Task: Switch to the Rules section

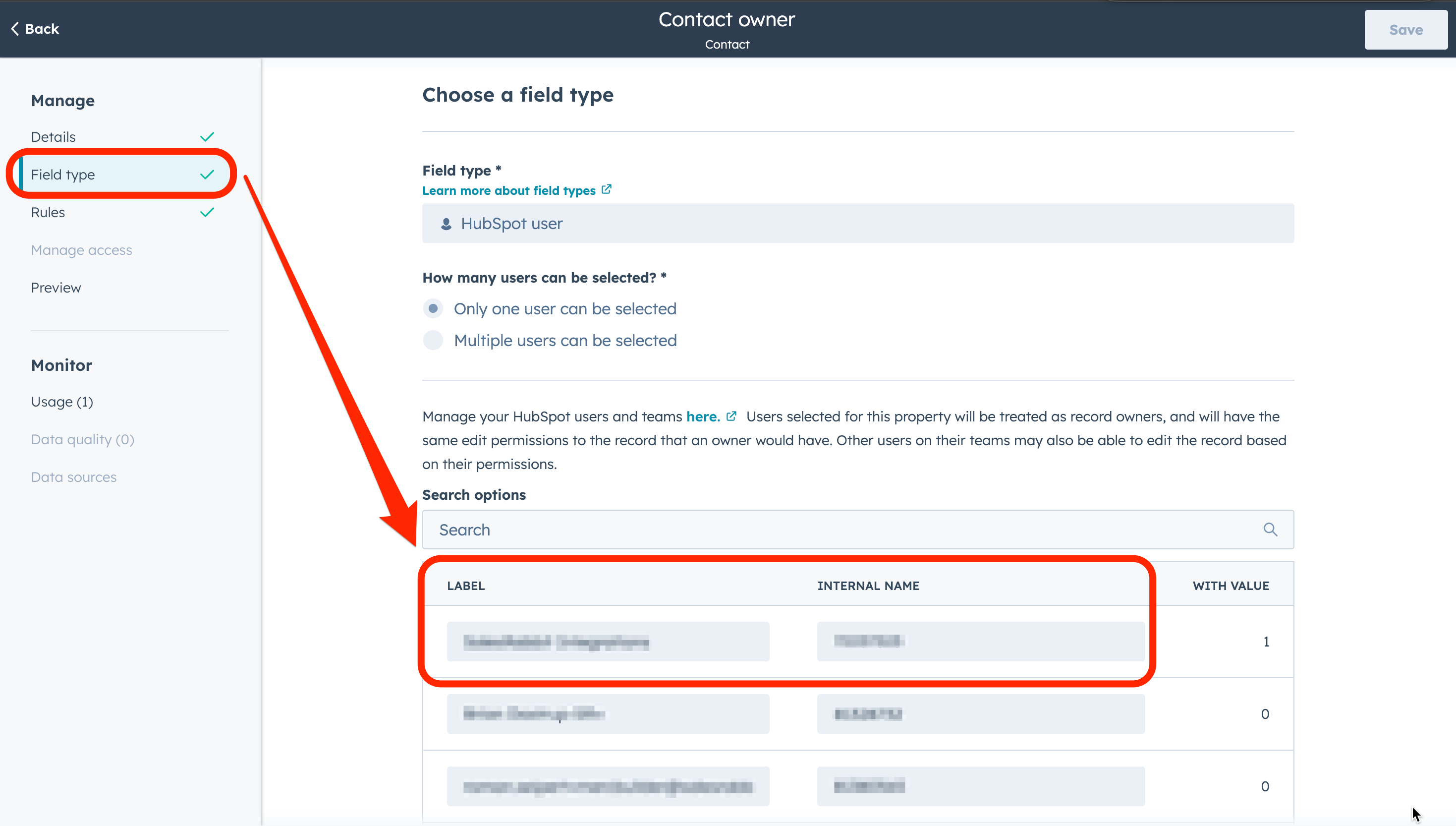Action: [x=48, y=212]
